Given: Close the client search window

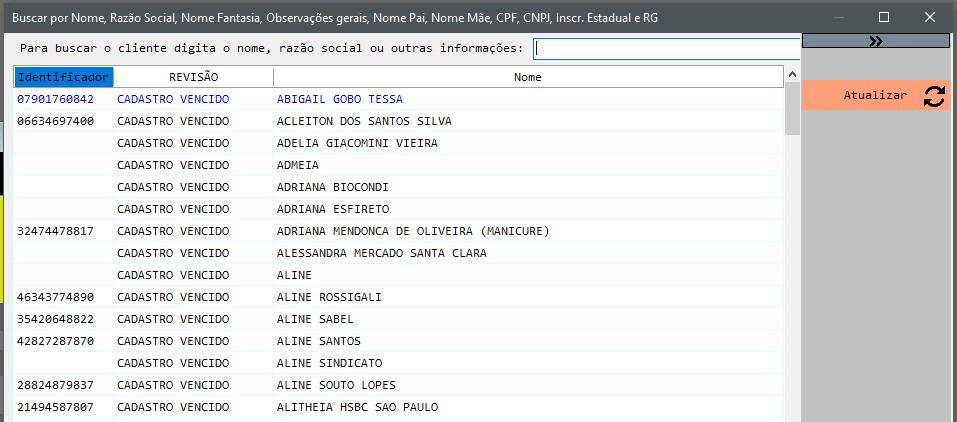Looking at the screenshot, I should click(x=929, y=17).
